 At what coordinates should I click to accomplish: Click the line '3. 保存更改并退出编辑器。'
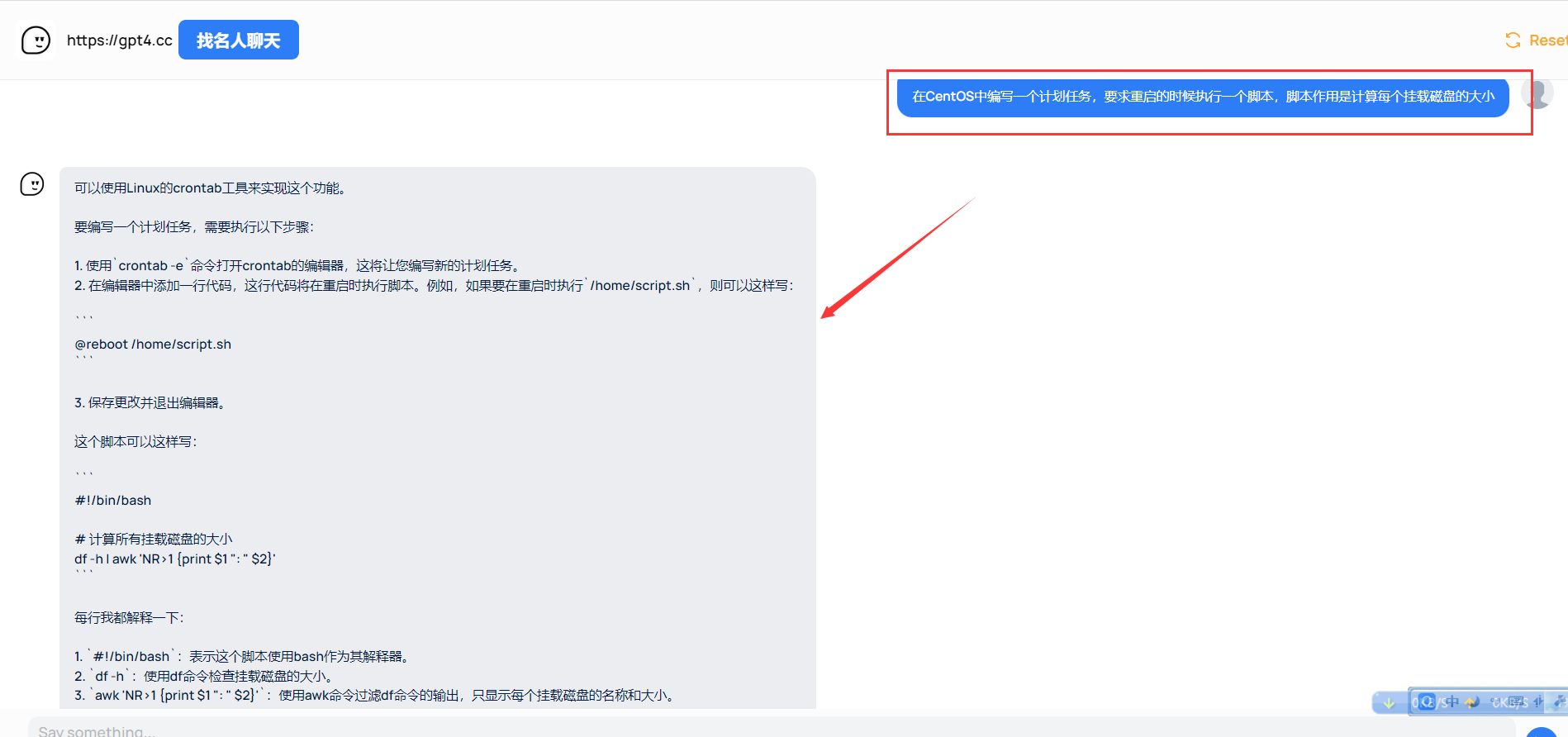151,403
